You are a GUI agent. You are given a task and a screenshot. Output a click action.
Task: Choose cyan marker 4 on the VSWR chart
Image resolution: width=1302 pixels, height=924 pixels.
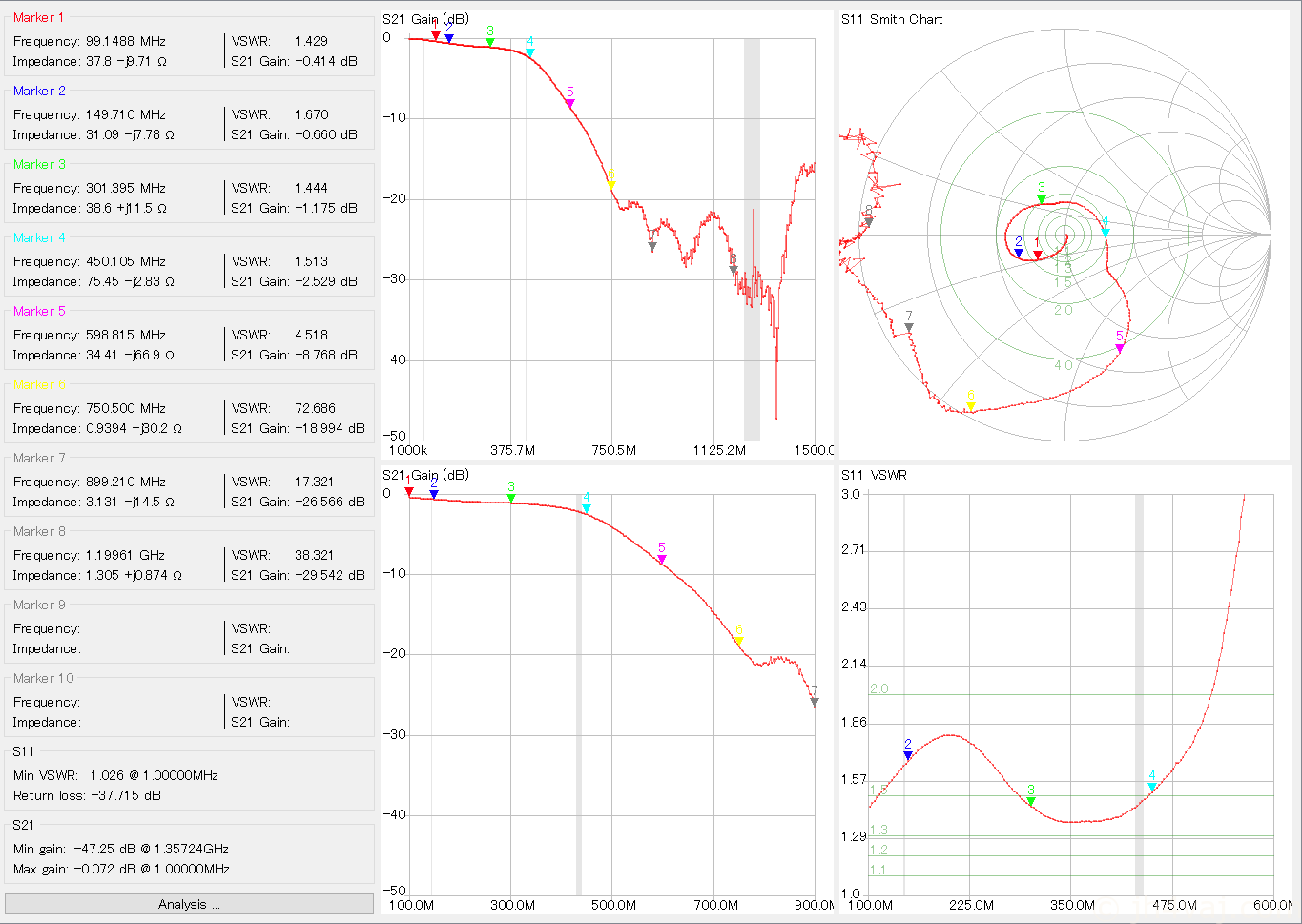point(1152,787)
